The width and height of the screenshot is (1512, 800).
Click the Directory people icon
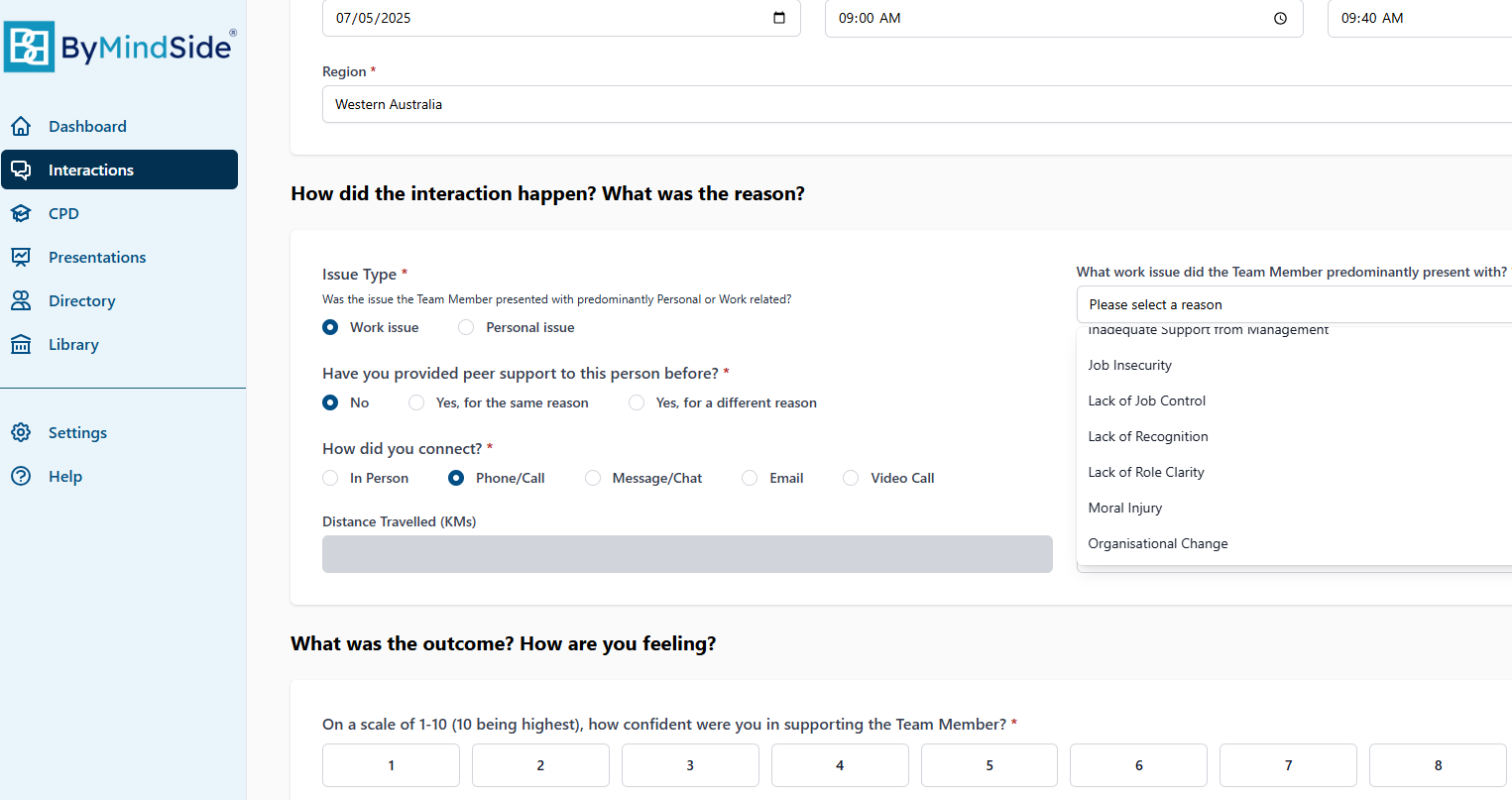click(21, 300)
